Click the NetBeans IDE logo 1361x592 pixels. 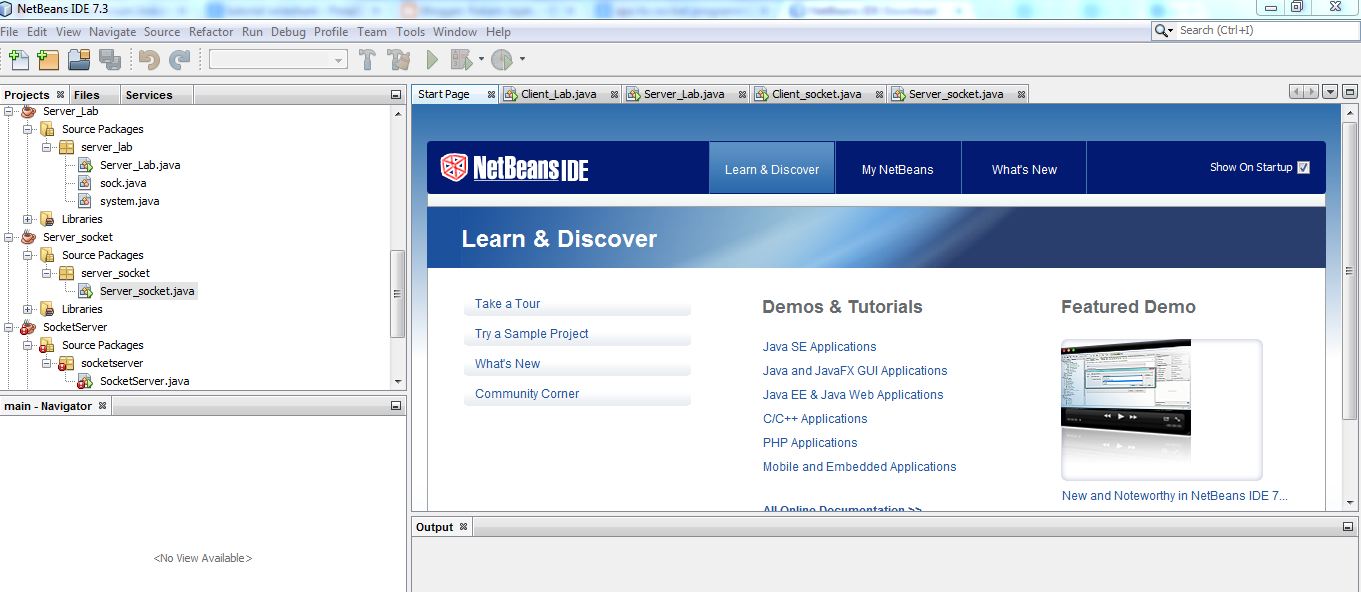point(515,168)
